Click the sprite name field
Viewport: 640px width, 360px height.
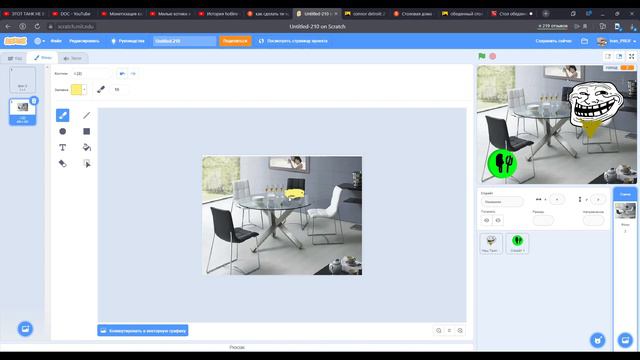pos(502,202)
